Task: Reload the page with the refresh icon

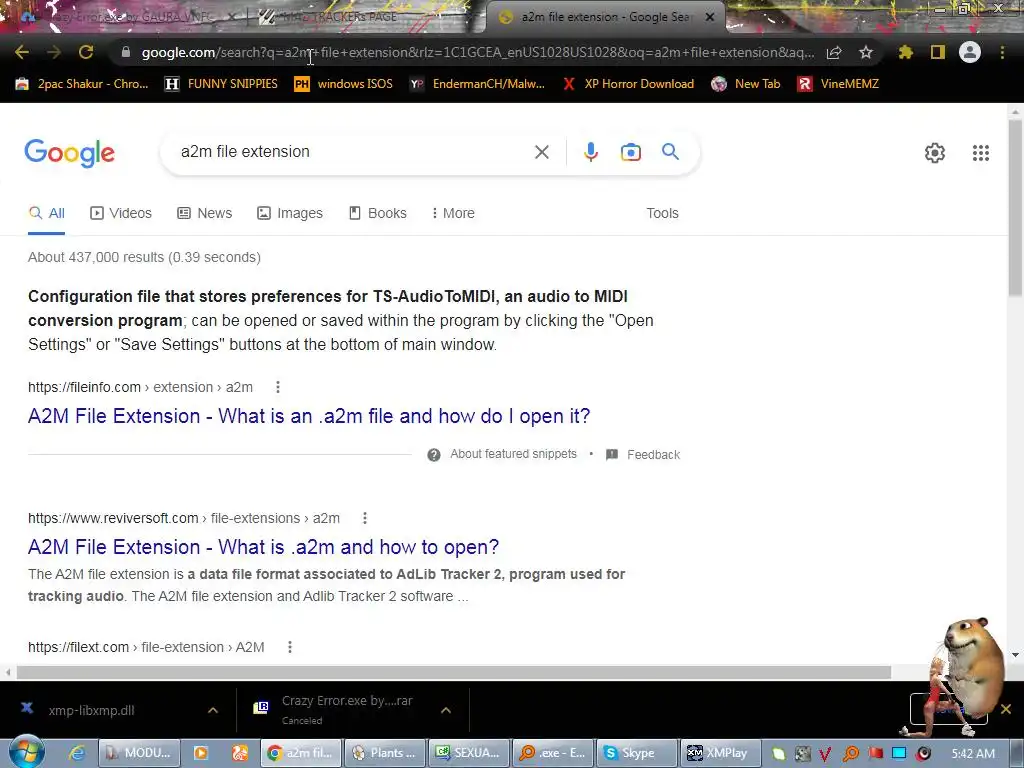Action: click(x=86, y=52)
